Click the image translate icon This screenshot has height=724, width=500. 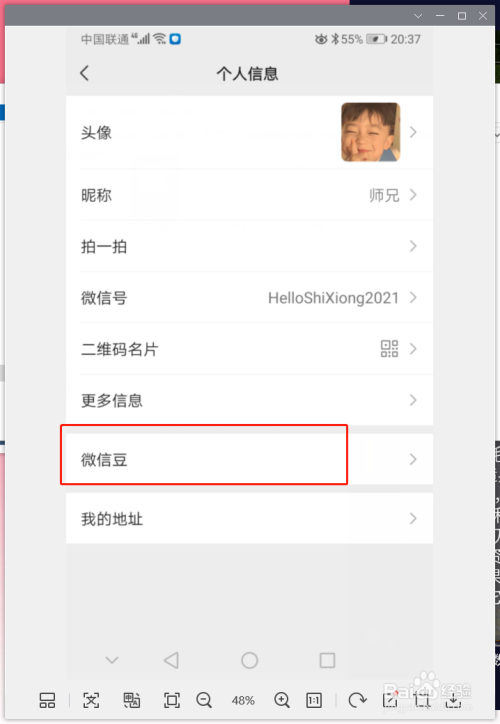click(132, 700)
